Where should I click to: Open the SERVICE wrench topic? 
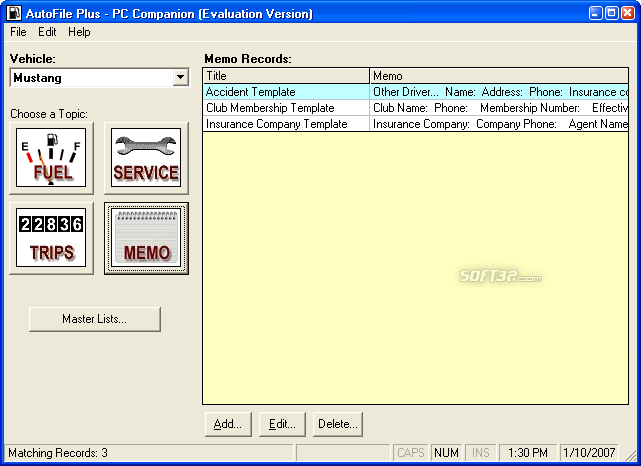pos(146,158)
